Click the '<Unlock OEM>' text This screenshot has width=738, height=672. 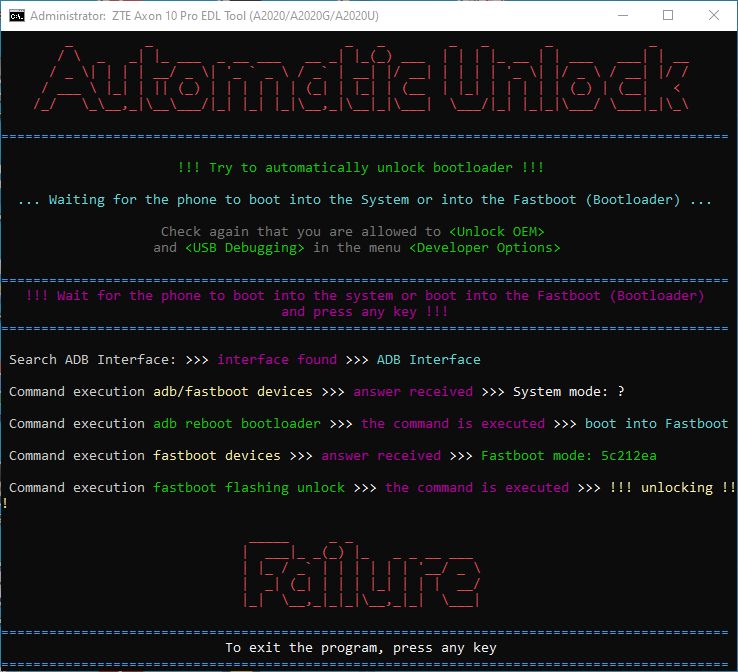[x=497, y=232]
